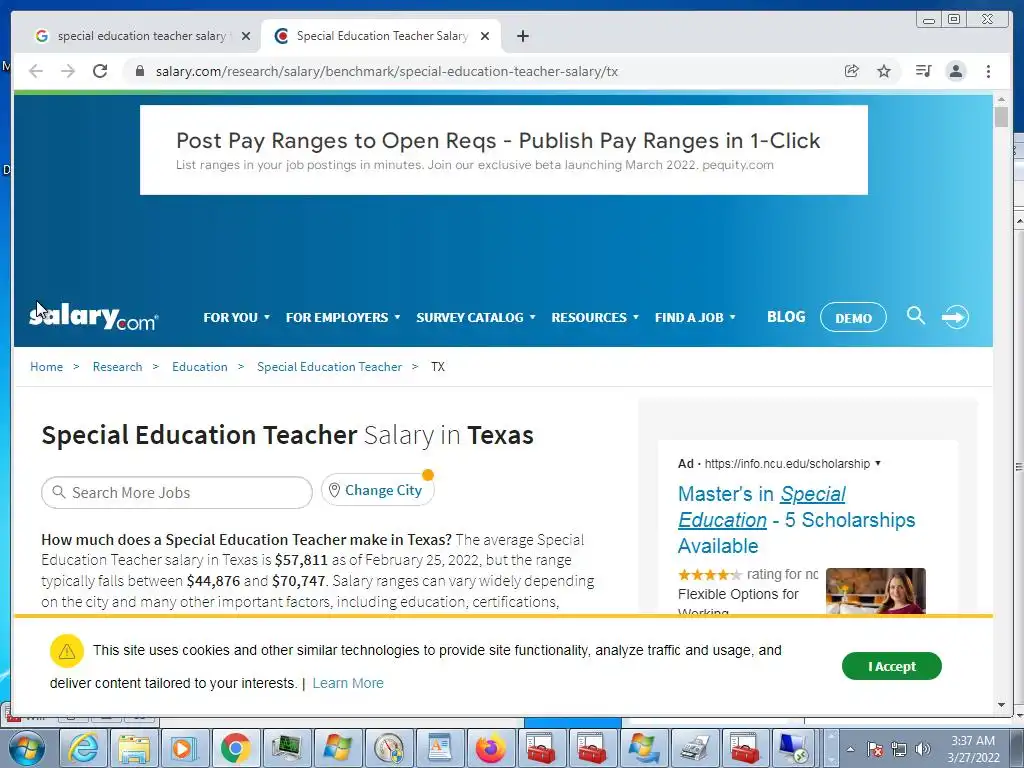
Task: Open the Master's in Special Education ad
Action: coord(796,520)
